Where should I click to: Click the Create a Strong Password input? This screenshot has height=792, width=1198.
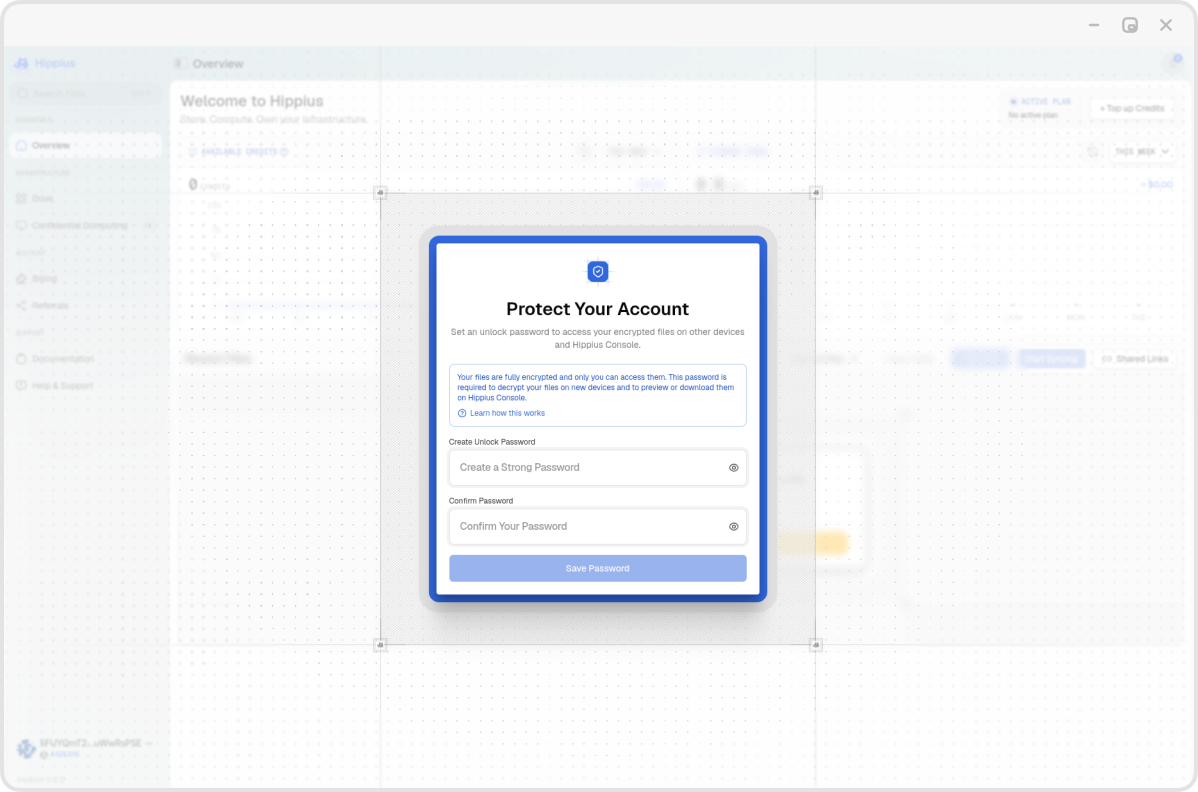(597, 467)
